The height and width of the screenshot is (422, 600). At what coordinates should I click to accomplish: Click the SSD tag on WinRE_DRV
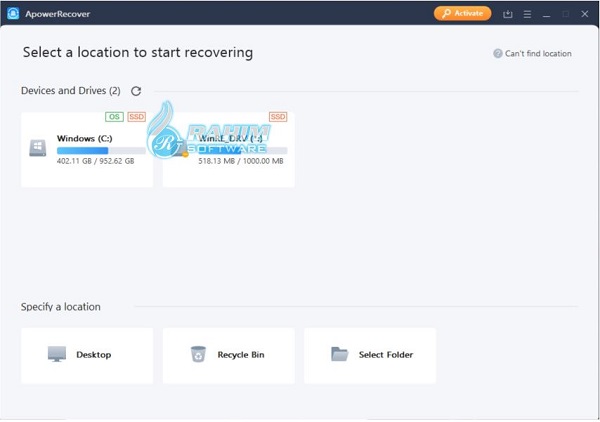[x=278, y=117]
